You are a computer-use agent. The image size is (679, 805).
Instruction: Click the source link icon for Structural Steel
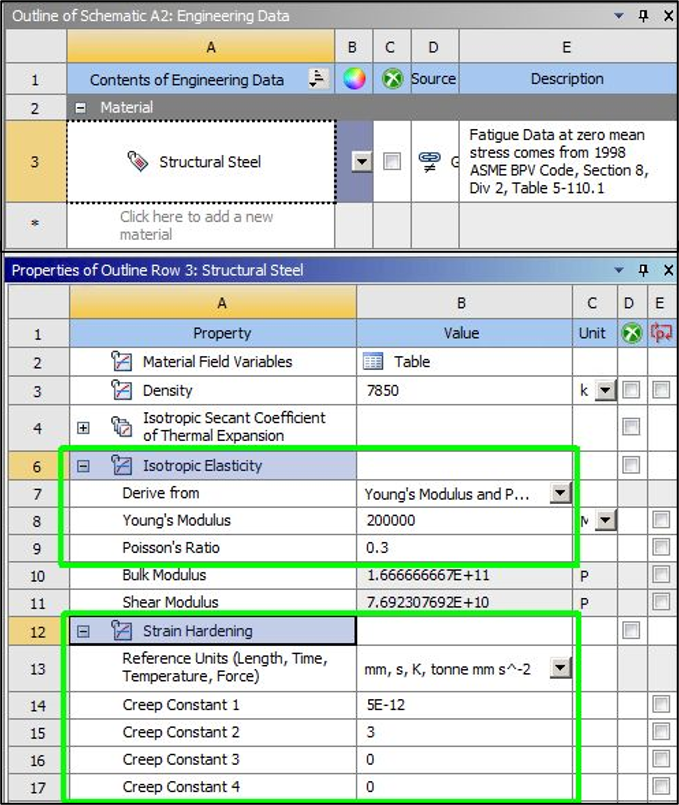tap(429, 161)
